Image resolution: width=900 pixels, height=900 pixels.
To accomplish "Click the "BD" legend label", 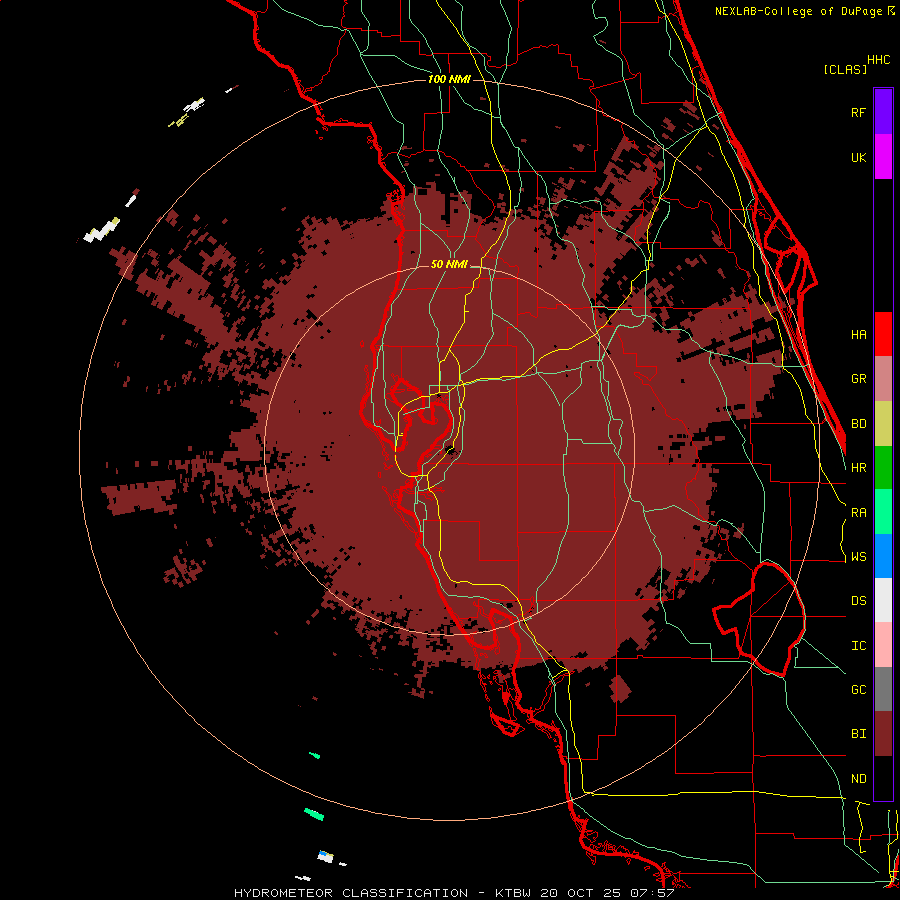I will [x=858, y=424].
